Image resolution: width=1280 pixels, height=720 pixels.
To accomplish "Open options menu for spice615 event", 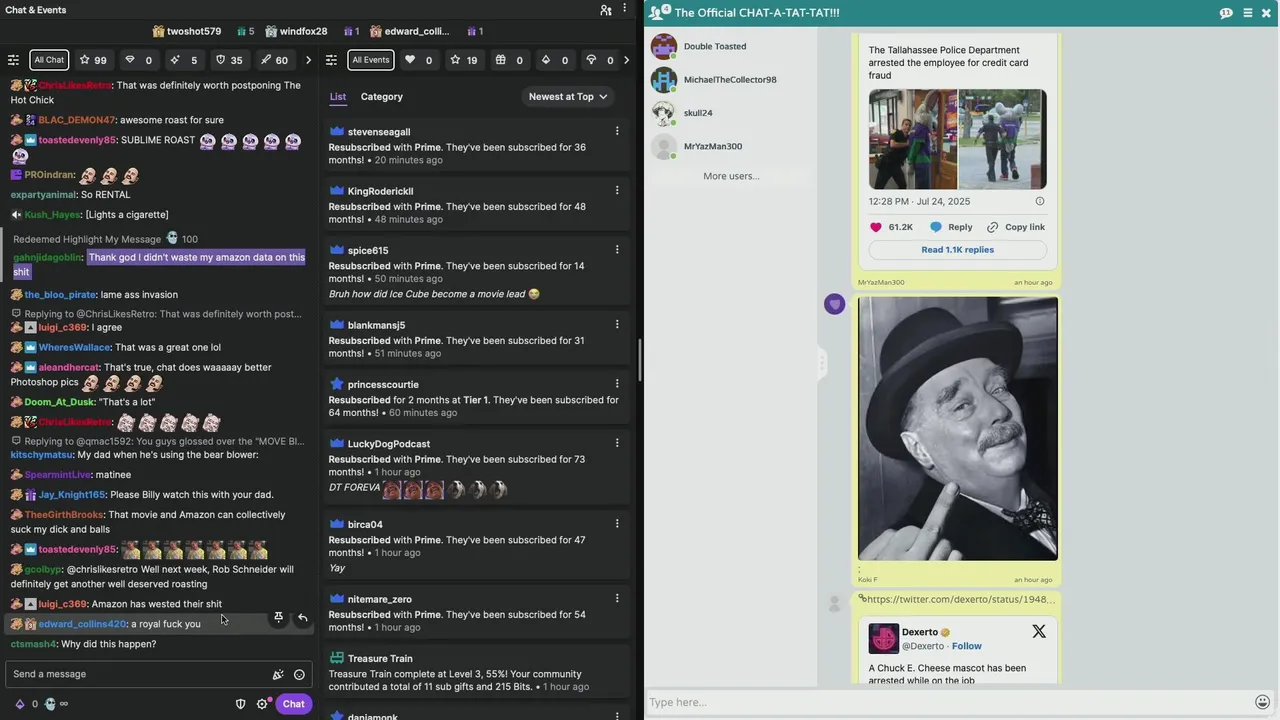I will pyautogui.click(x=617, y=250).
